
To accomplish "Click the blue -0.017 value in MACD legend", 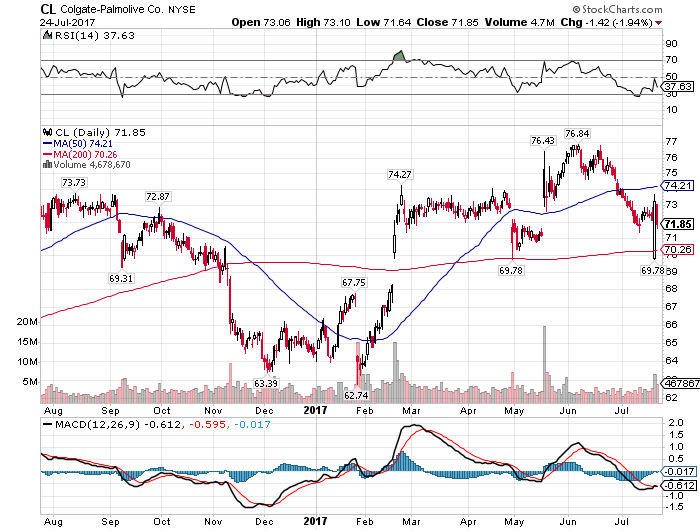I will (x=252, y=424).
